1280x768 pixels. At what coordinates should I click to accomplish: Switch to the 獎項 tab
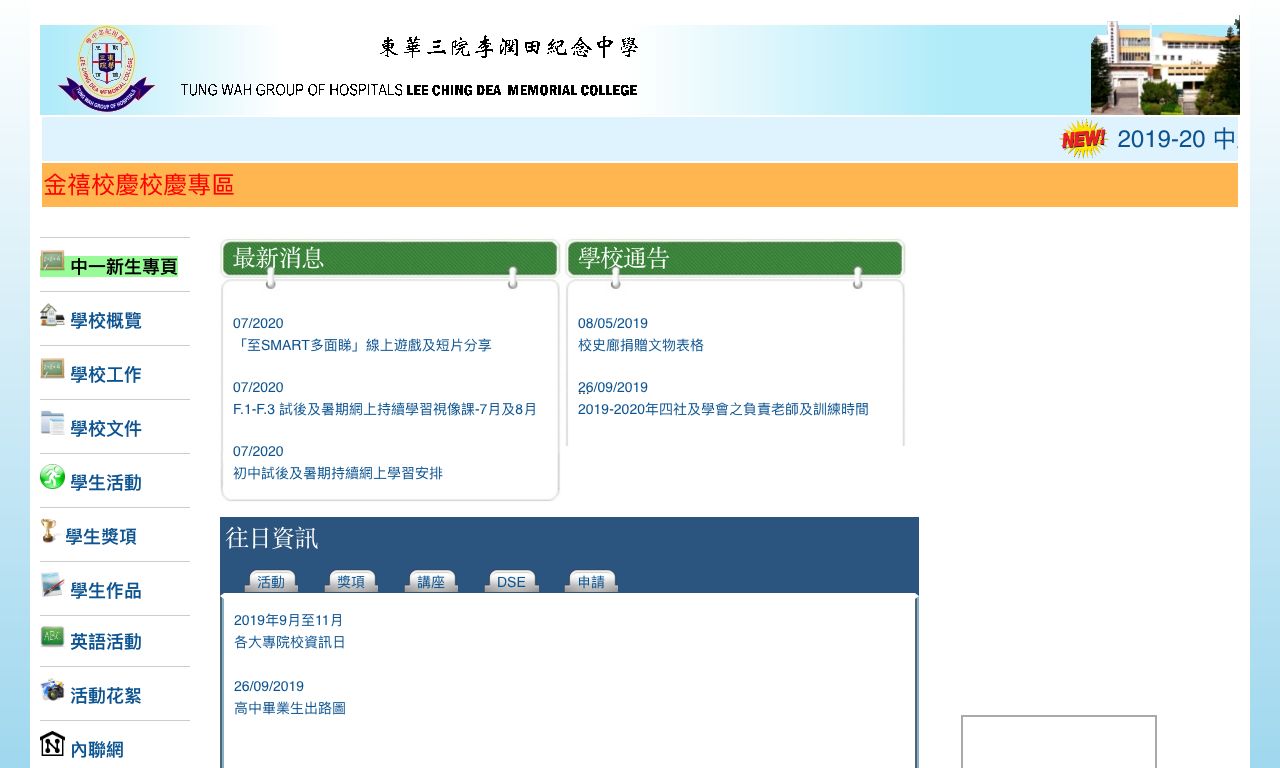[x=351, y=582]
